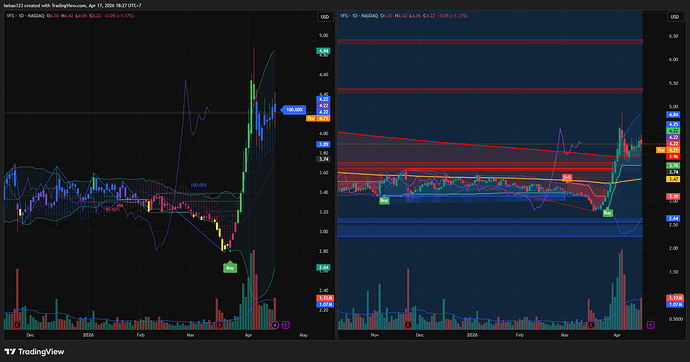Open the earnings marker near Dec on right chart
690x362 pixels.
408,325
